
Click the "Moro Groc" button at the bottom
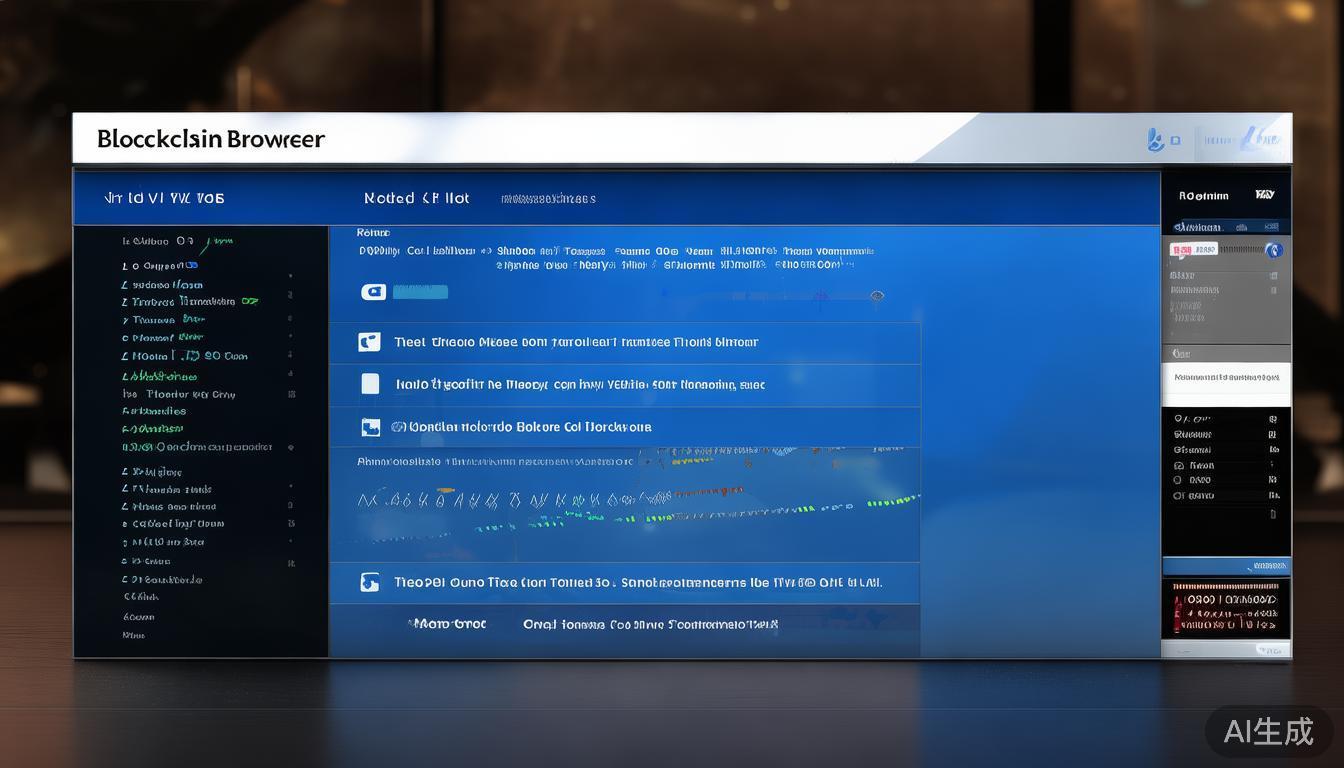pos(448,624)
